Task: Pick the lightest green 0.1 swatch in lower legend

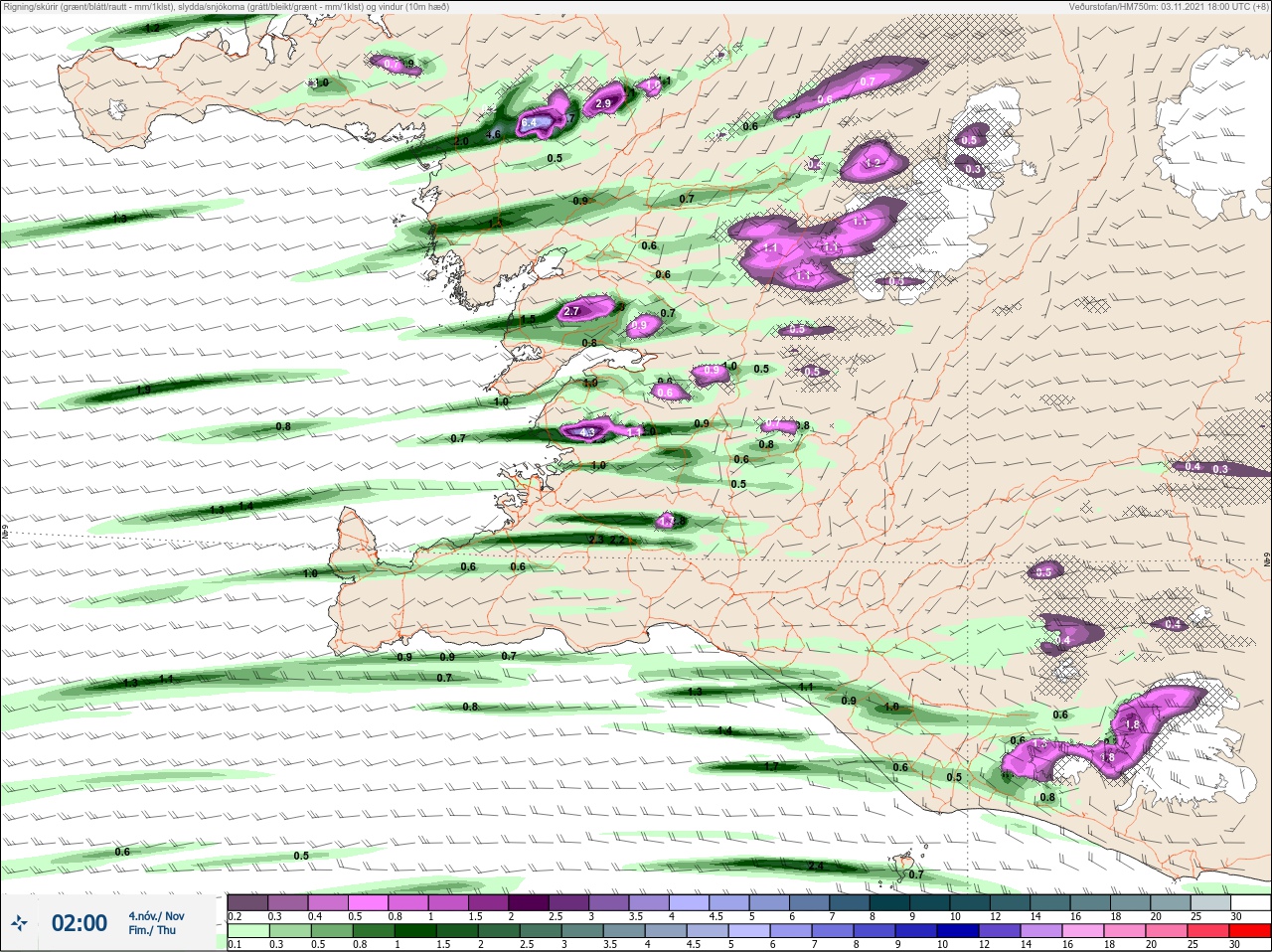Action: 247,931
